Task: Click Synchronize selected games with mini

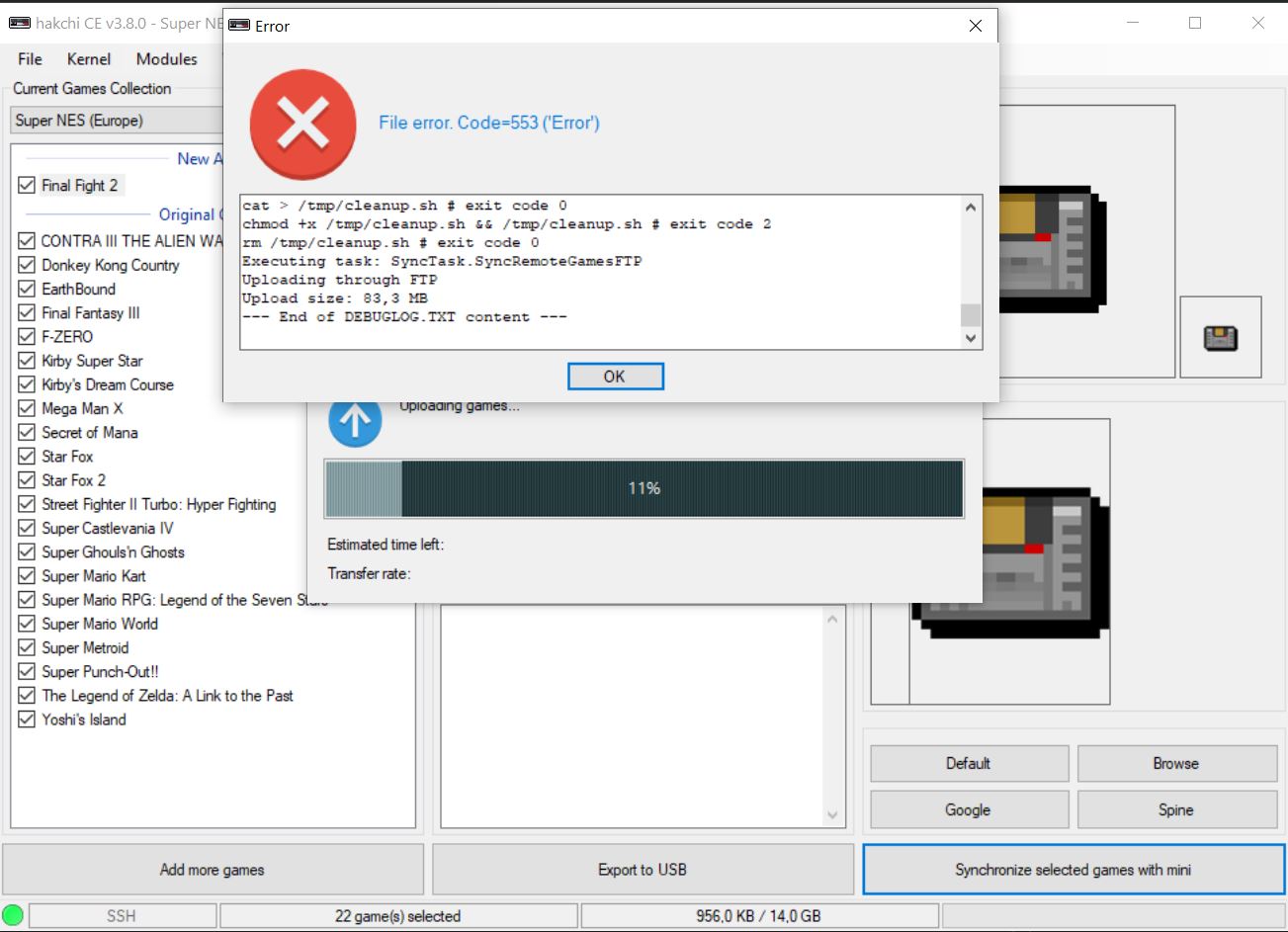Action: coord(1073,870)
